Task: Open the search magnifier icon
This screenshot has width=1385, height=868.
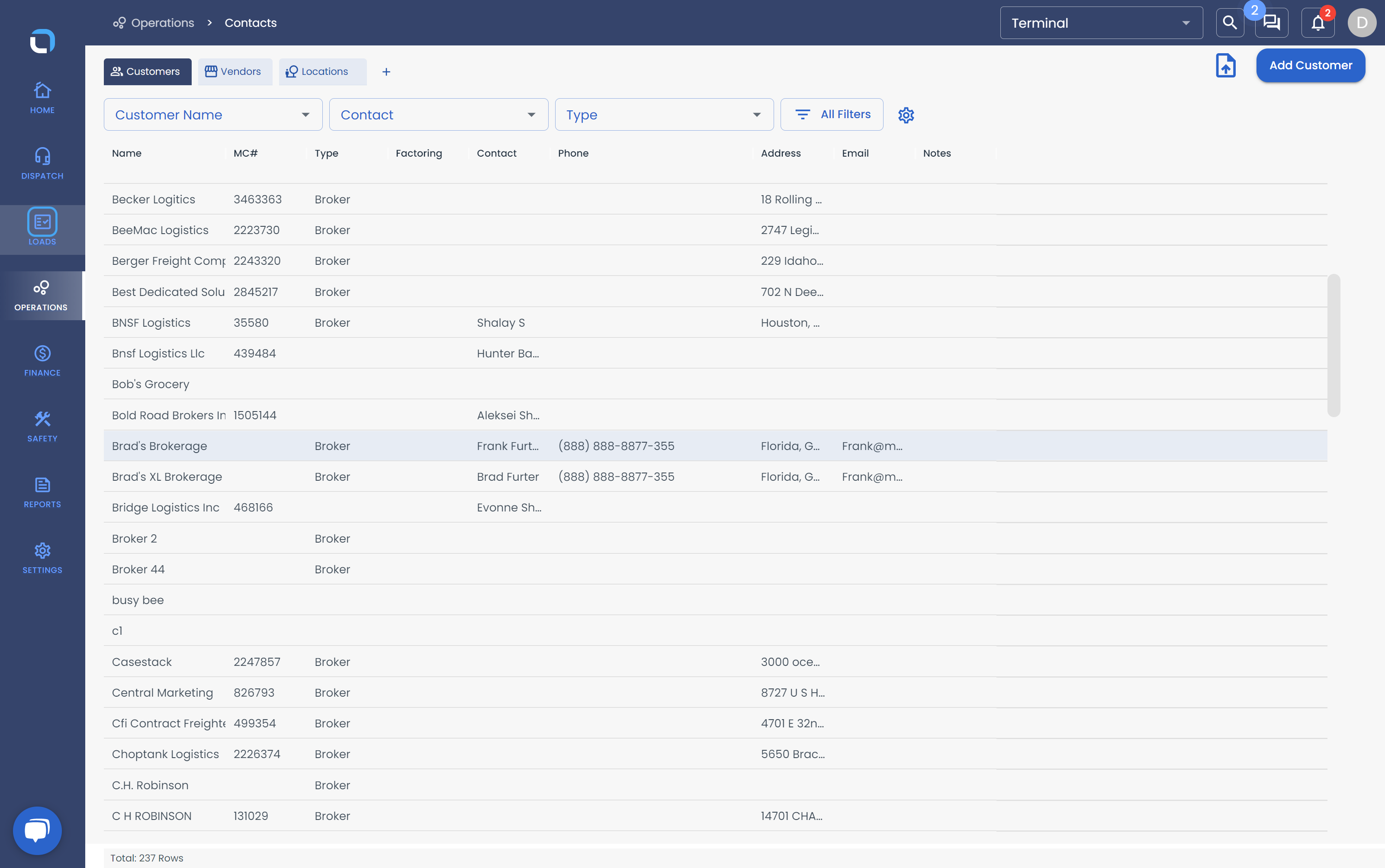Action: point(1230,23)
